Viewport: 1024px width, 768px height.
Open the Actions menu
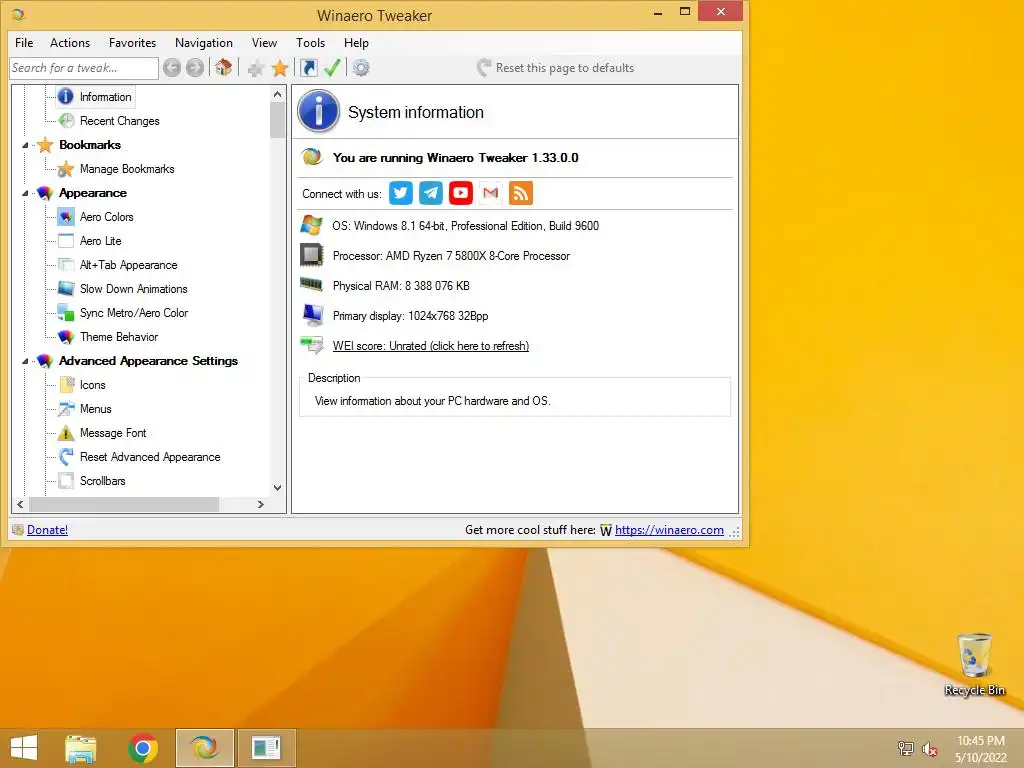click(x=70, y=42)
